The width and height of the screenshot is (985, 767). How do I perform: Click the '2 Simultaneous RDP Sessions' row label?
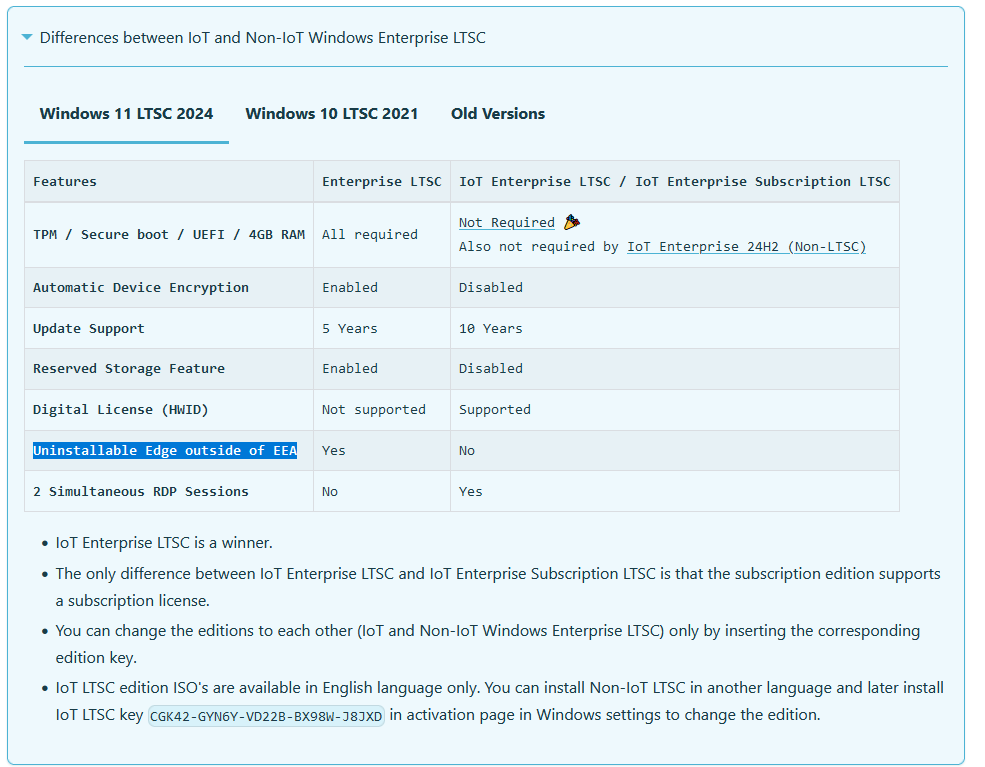[x=141, y=491]
